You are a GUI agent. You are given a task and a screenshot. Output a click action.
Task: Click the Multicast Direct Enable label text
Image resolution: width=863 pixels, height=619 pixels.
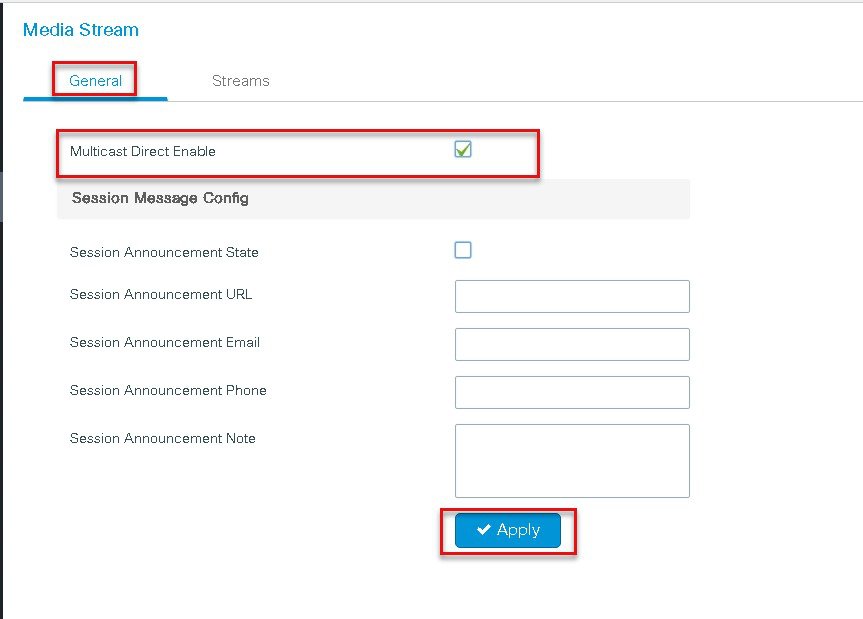(143, 151)
